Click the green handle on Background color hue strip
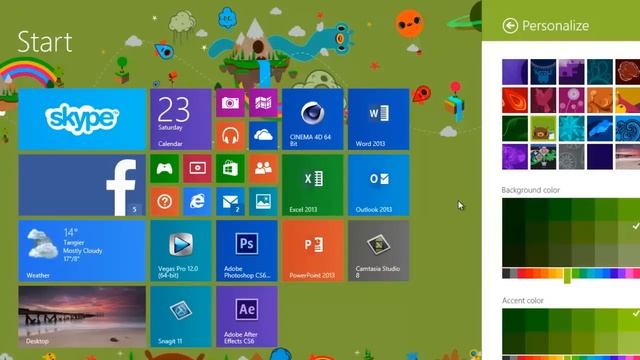The image size is (640, 360). [567, 276]
